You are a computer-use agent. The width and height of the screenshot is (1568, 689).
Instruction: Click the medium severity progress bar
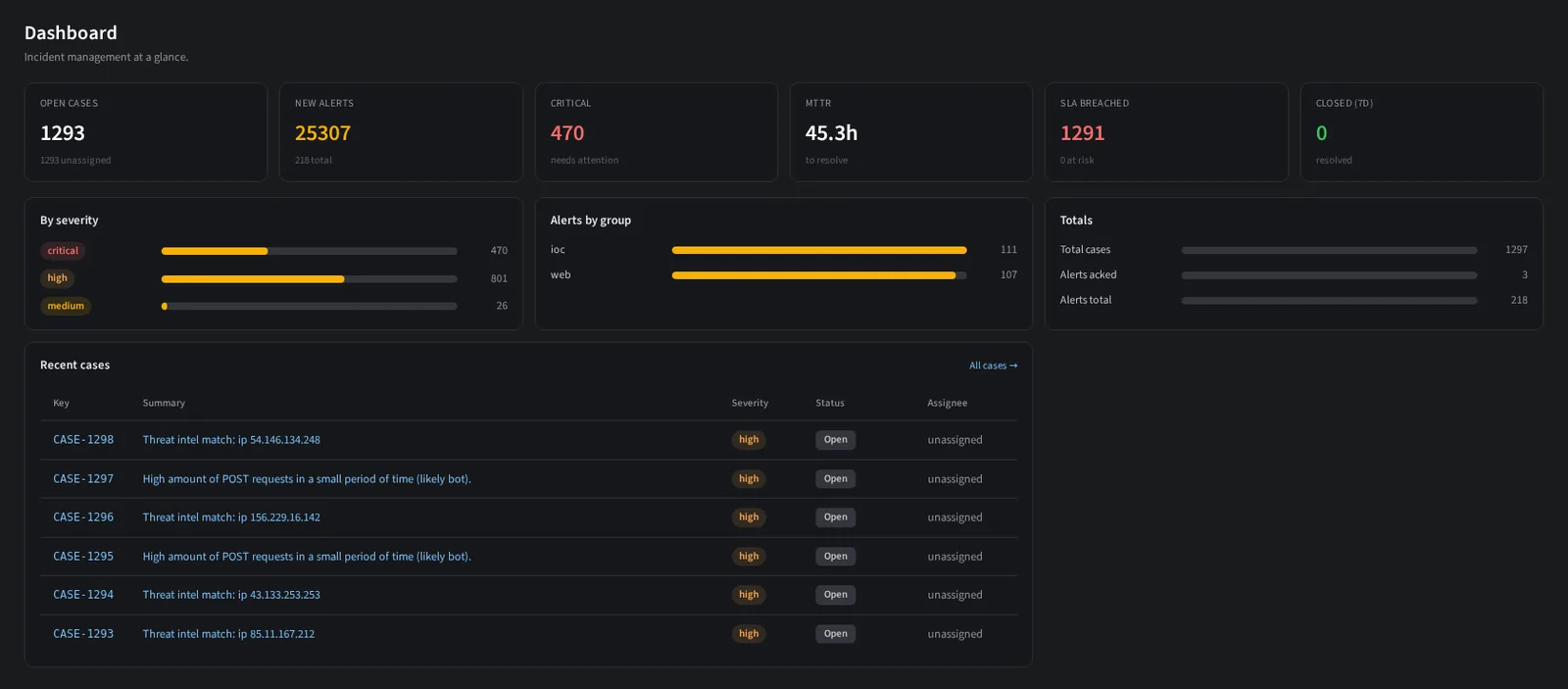310,307
